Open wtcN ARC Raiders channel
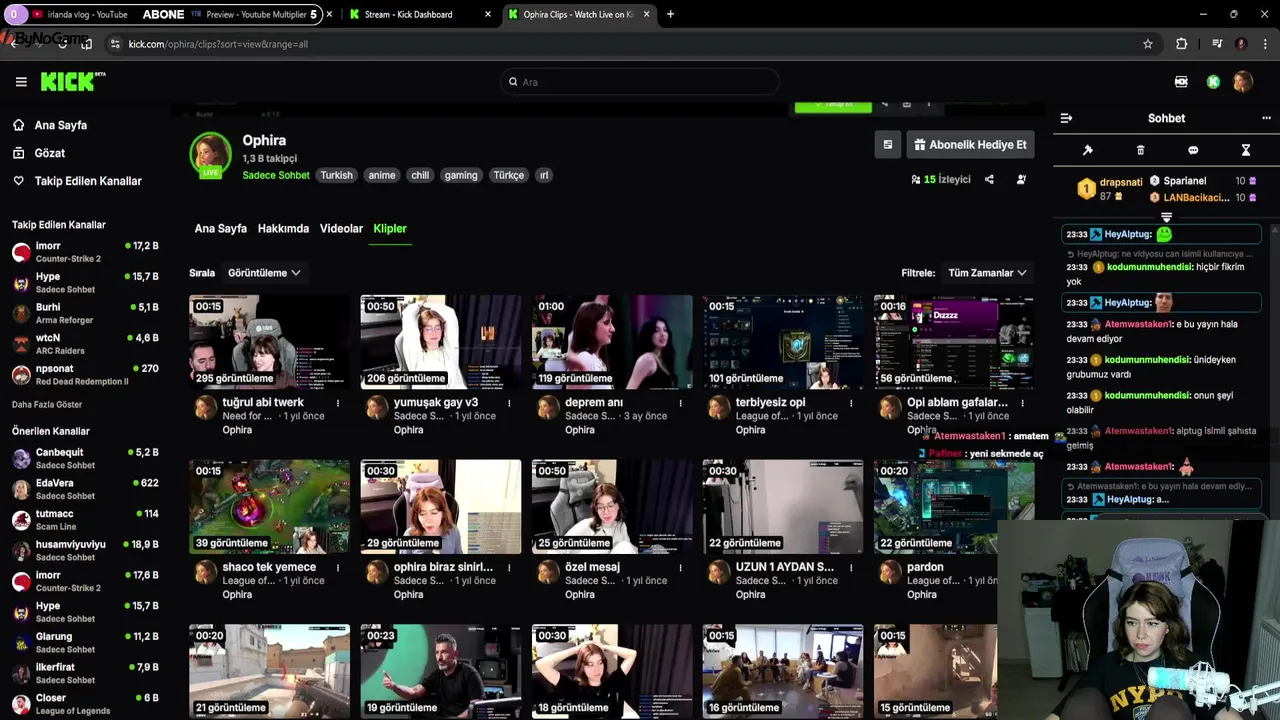The width and height of the screenshot is (1280, 720). pos(85,344)
